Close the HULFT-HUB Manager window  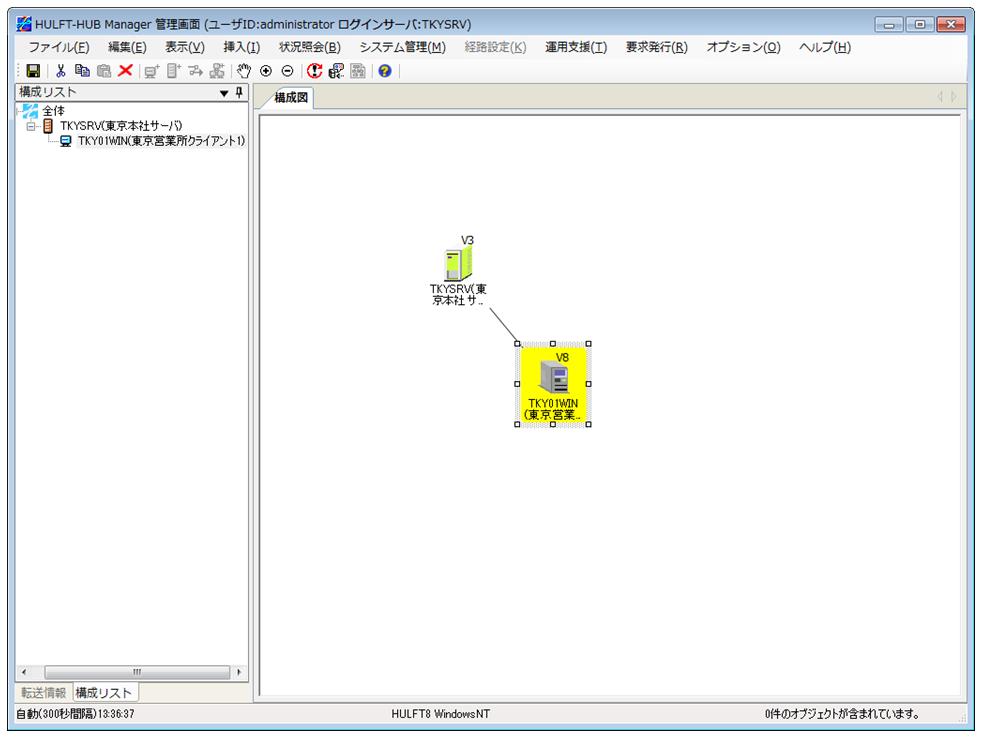[951, 24]
